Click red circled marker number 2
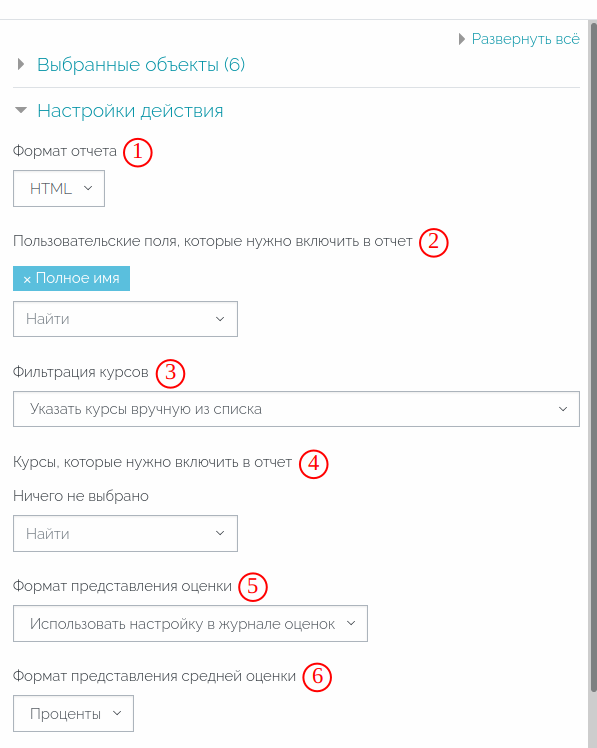Image resolution: width=597 pixels, height=748 pixels. click(433, 242)
